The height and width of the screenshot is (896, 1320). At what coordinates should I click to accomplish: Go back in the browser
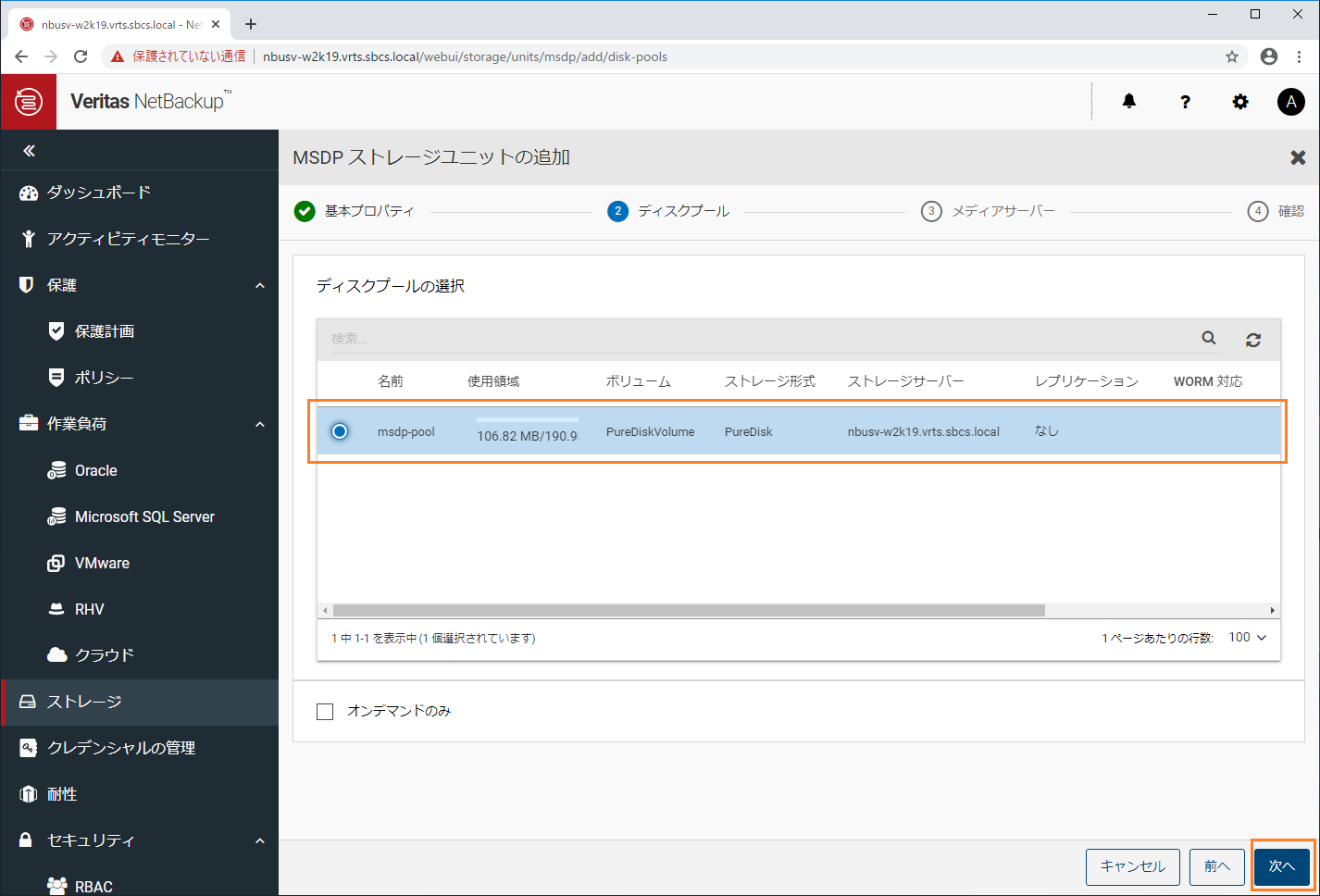21,56
